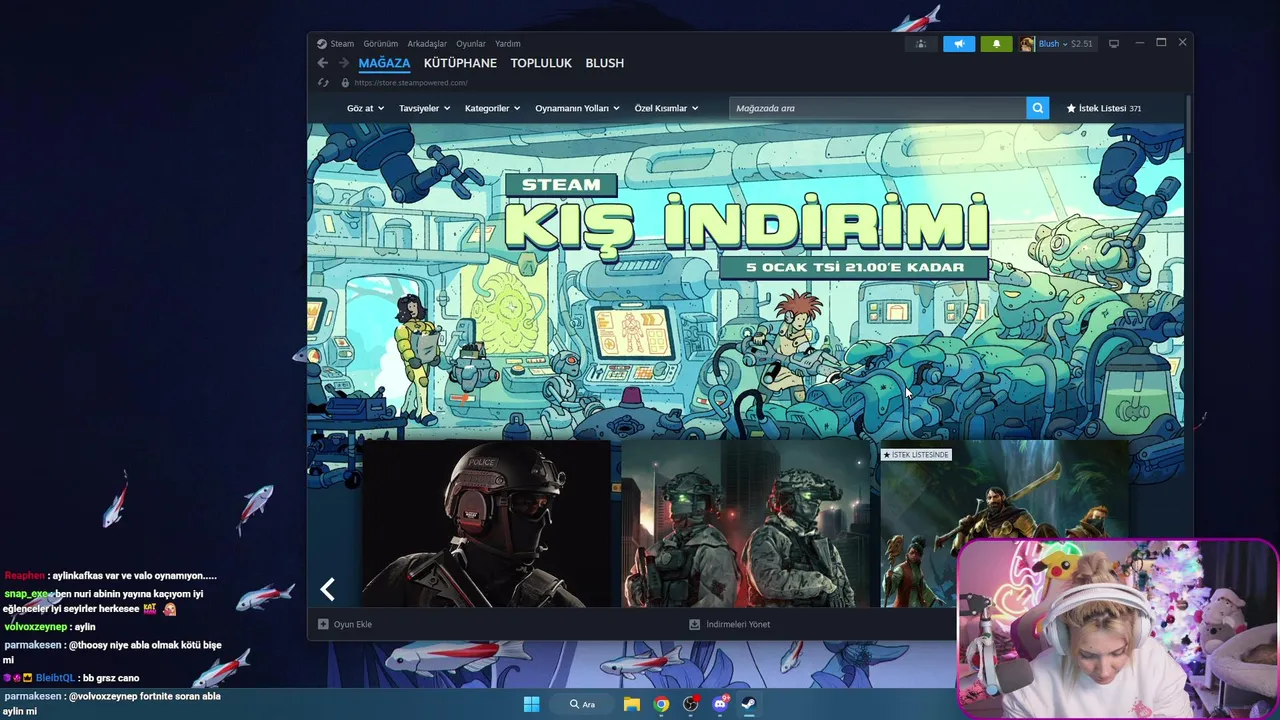Screen dimensions: 1280x720
Task: Click the İSTEK LİSTESİNDE badge
Action: click(x=916, y=455)
